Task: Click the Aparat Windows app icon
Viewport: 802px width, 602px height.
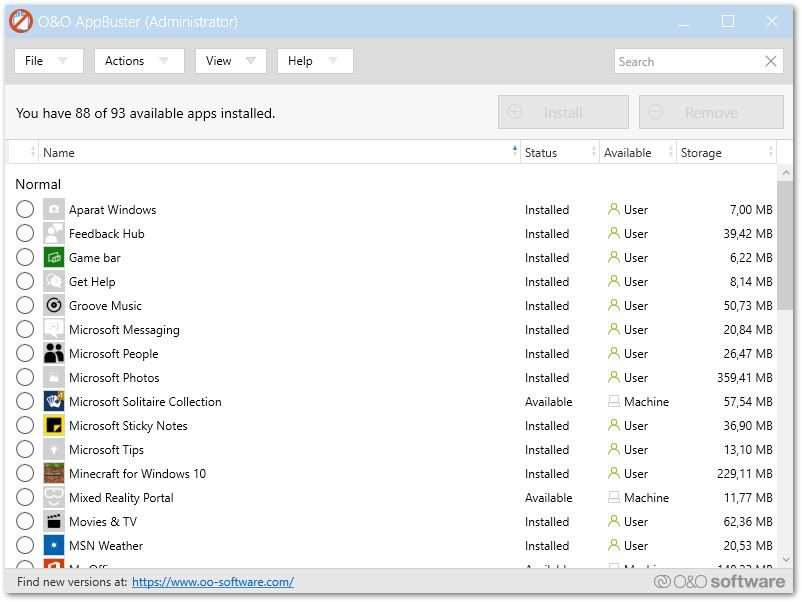Action: 54,209
